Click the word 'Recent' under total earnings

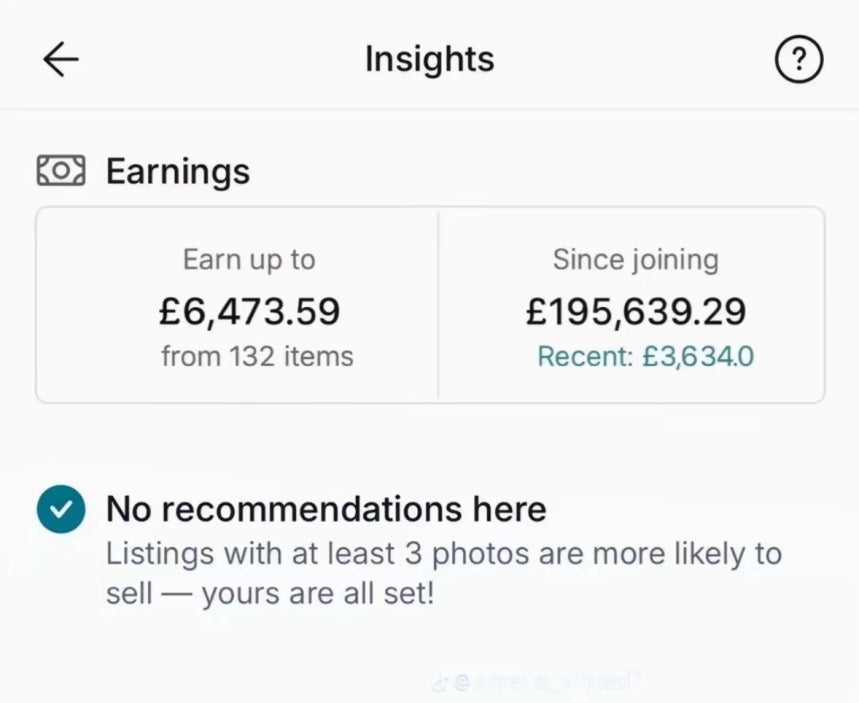(582, 356)
